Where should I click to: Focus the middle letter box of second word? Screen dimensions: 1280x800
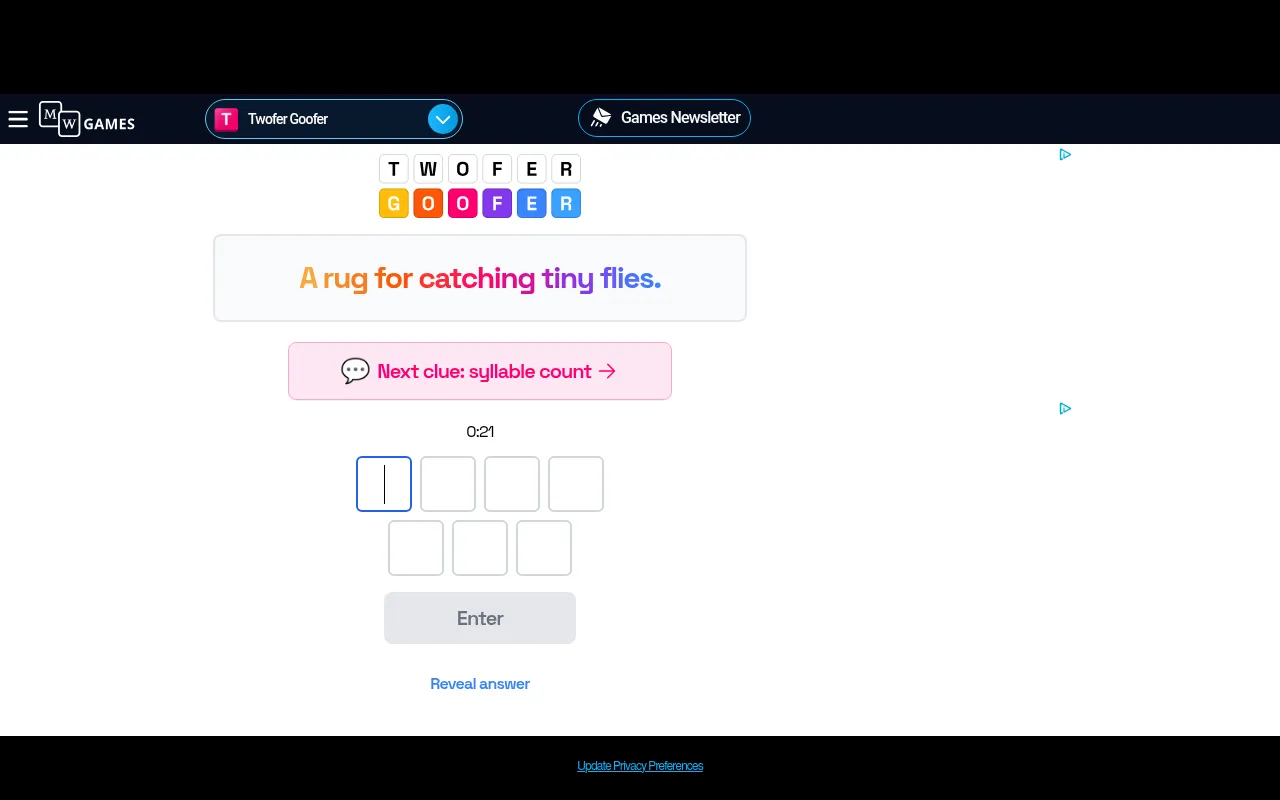(480, 548)
